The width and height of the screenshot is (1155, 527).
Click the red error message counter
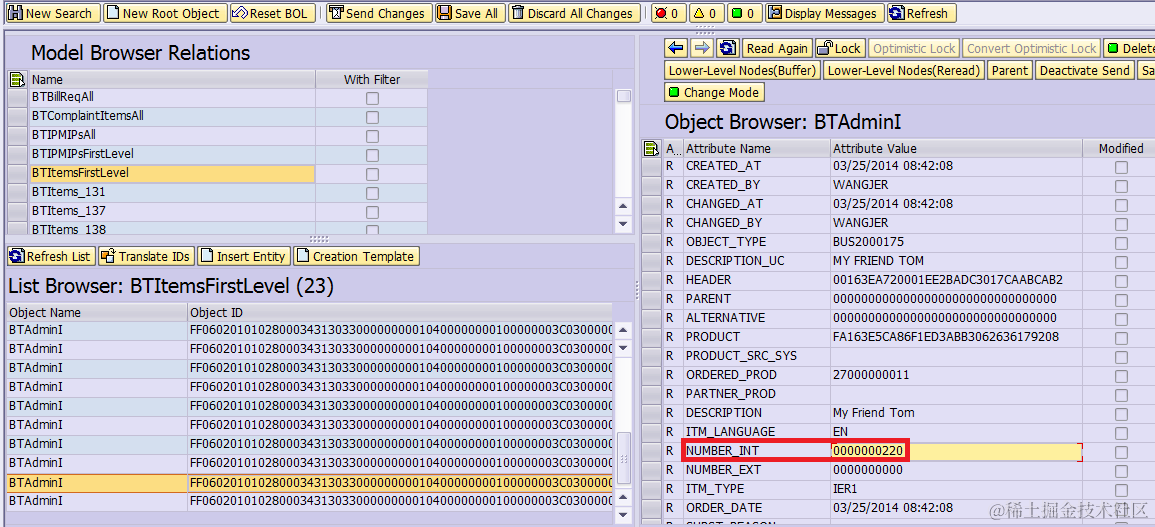coord(670,13)
